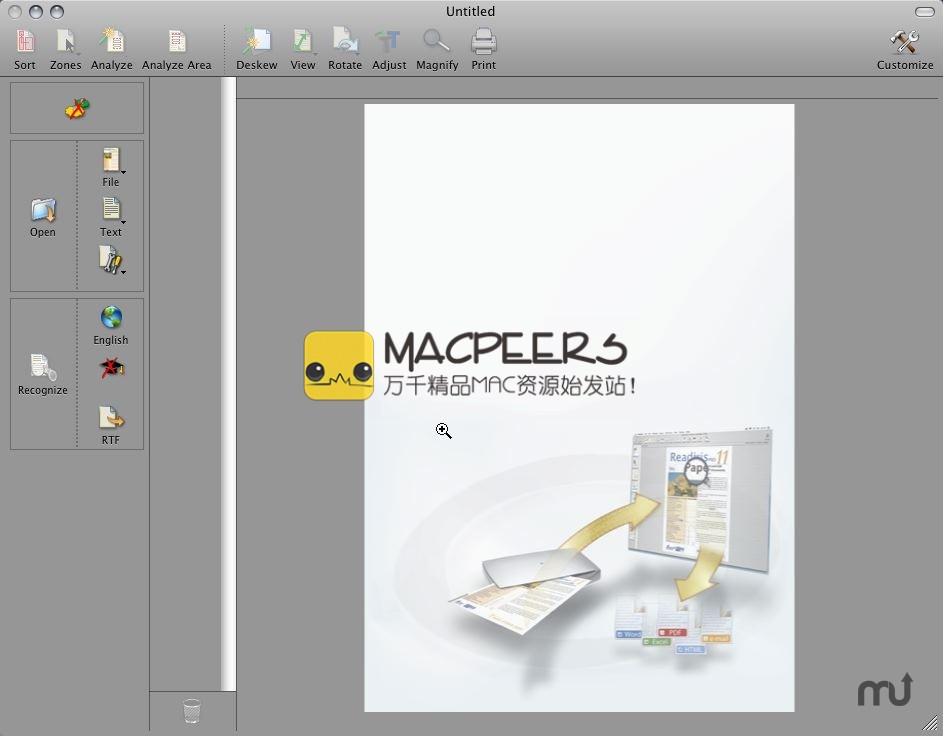Image resolution: width=943 pixels, height=736 pixels.
Task: Click the Open image button
Action: (43, 215)
